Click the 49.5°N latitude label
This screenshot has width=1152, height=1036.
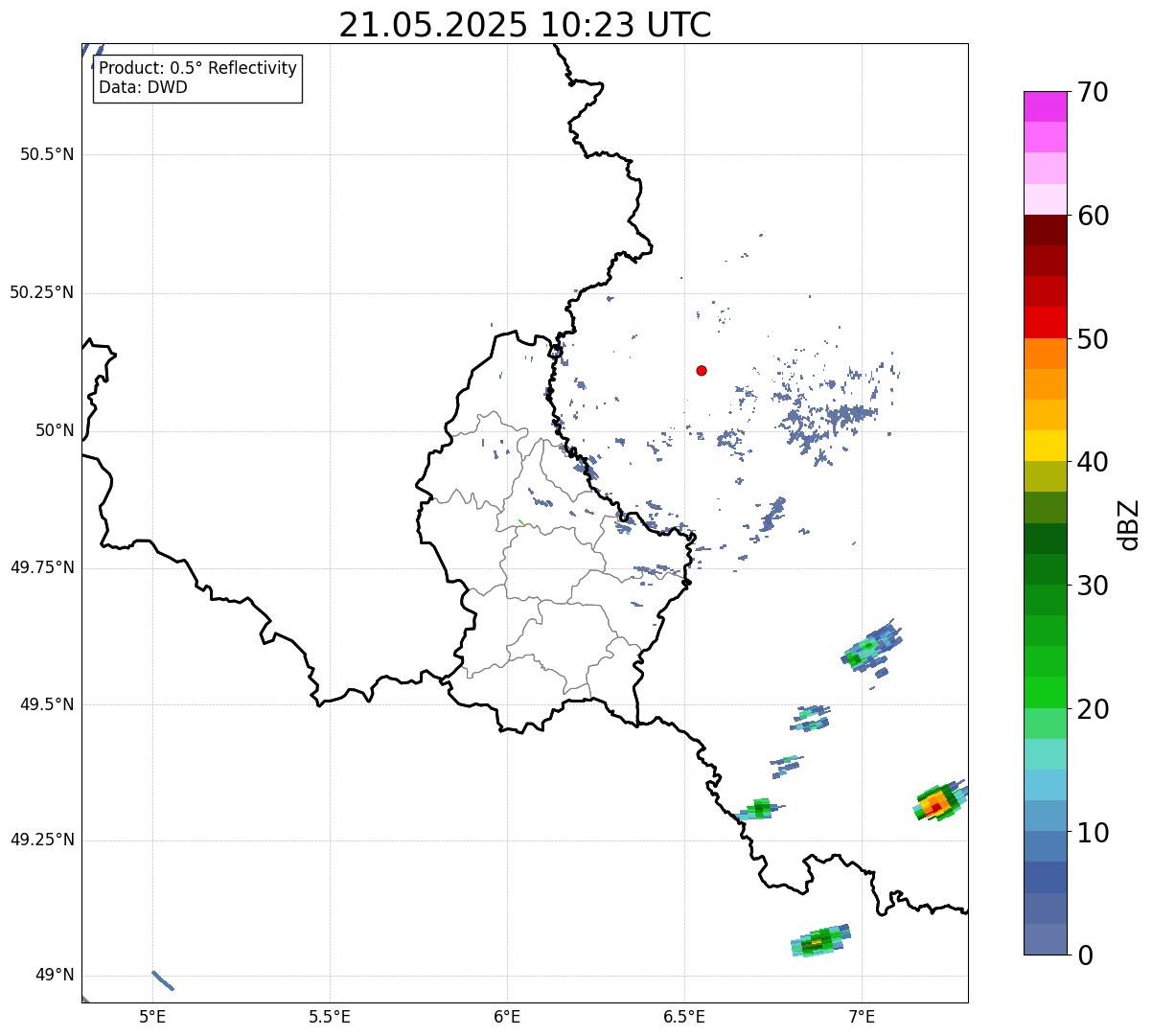point(47,704)
